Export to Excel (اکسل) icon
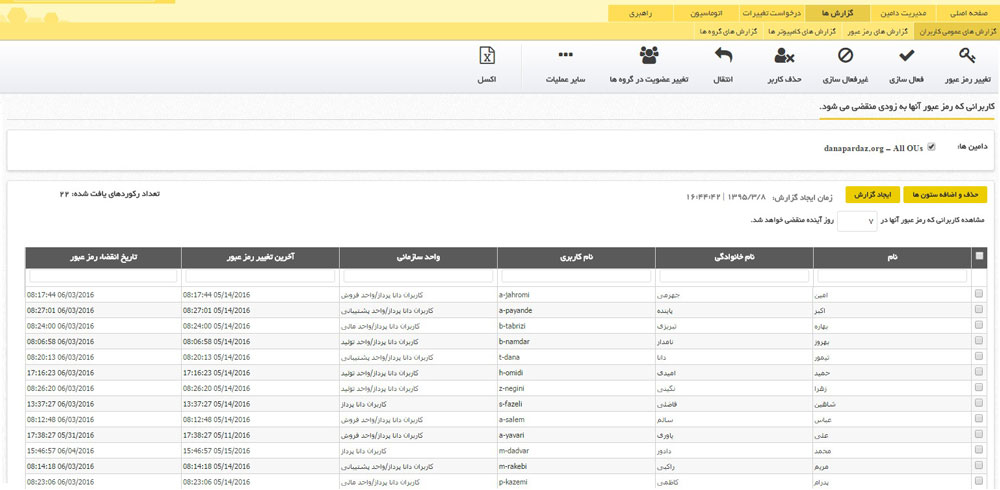This screenshot has width=1000, height=490. (x=487, y=56)
